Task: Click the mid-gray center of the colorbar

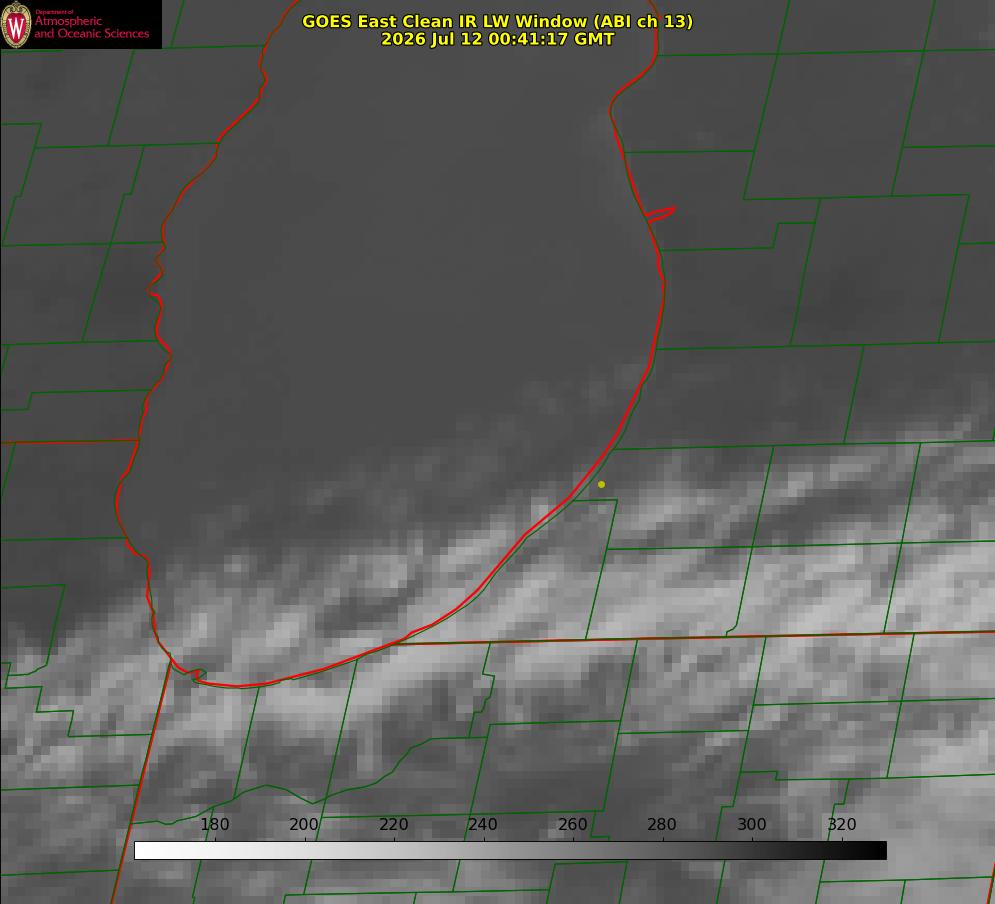Action: (510, 851)
